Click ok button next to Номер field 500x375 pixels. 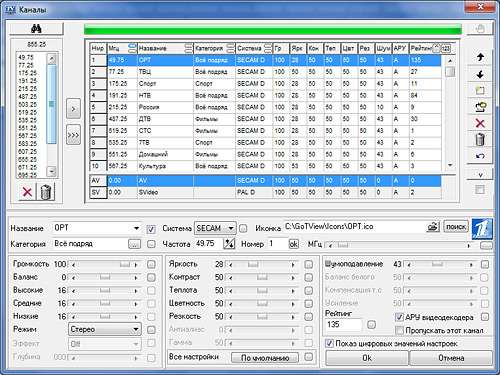(294, 244)
